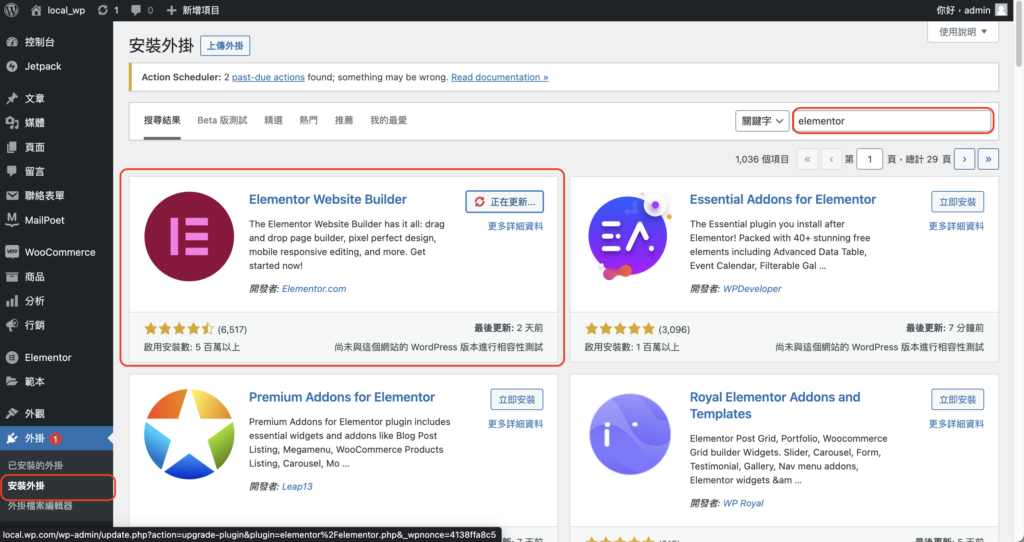Jump to the last results page arrow
Screen dimensions: 1024x542
[x=988, y=159]
